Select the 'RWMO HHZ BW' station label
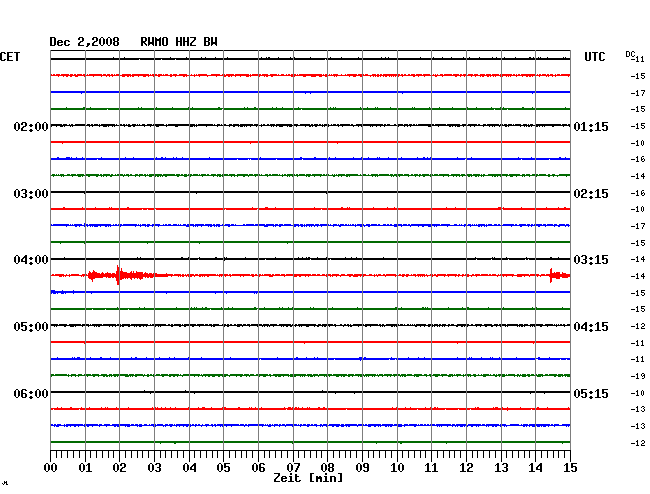The height and width of the screenshot is (494, 650). [179, 41]
